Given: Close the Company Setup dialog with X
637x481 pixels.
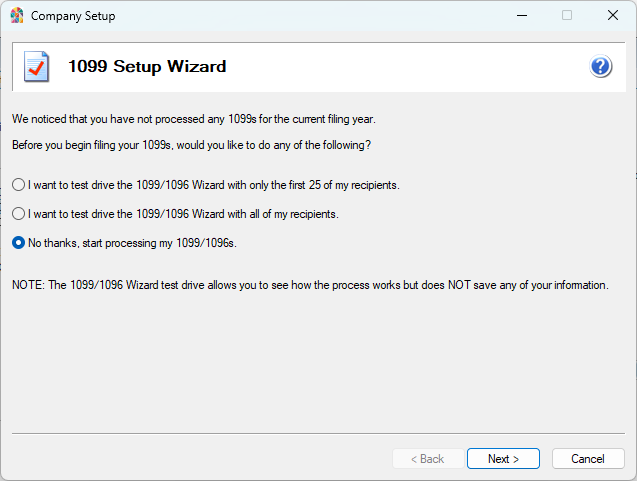Looking at the screenshot, I should point(612,16).
